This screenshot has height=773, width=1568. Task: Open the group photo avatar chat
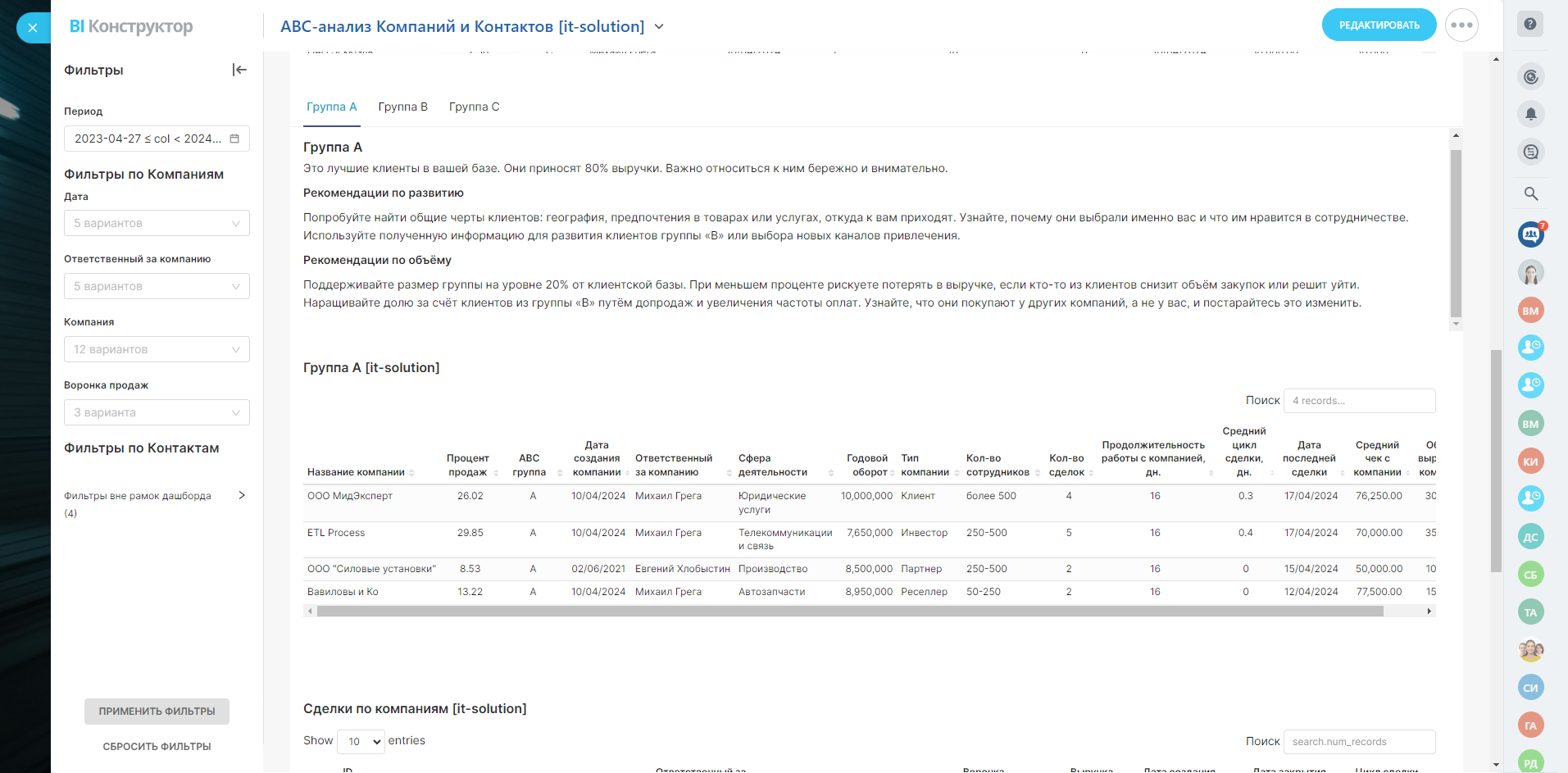point(1530,650)
